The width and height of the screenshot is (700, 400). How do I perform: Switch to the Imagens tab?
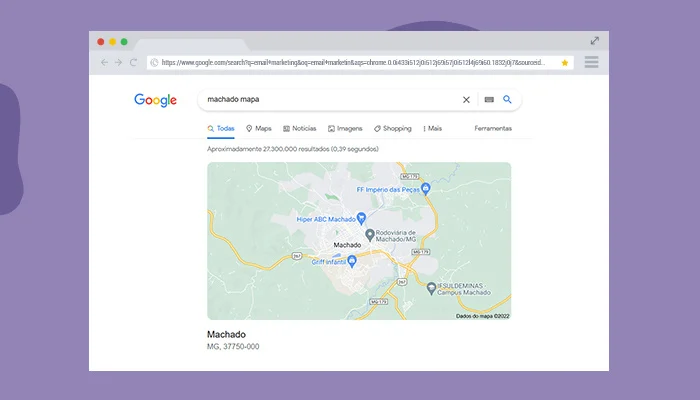(345, 129)
